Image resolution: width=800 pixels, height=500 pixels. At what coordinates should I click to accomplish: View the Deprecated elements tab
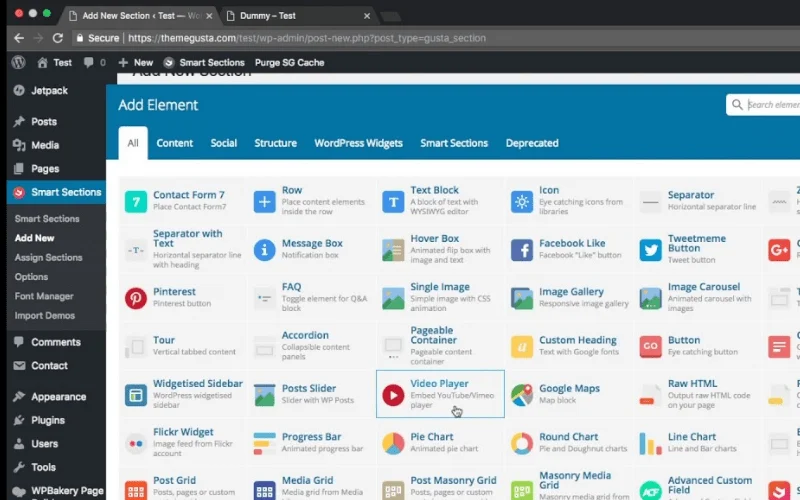click(532, 143)
